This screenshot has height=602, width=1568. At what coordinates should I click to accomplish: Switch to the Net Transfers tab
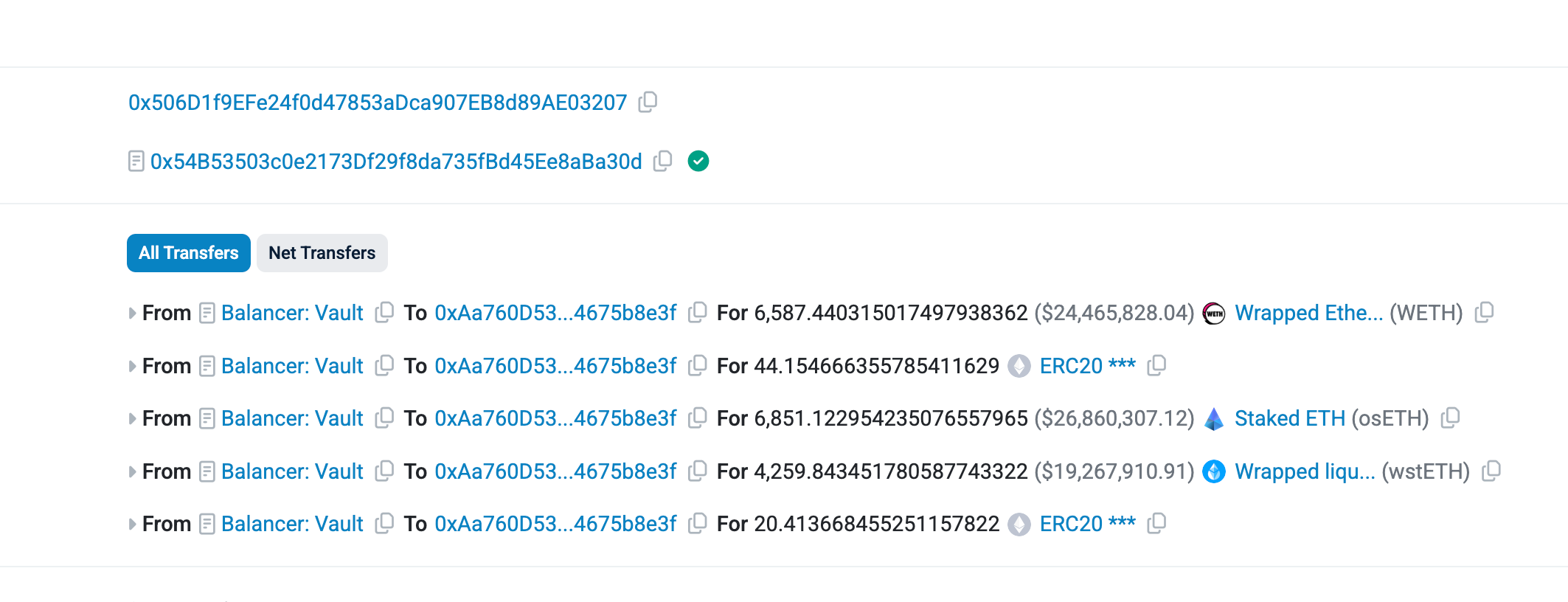(x=322, y=253)
